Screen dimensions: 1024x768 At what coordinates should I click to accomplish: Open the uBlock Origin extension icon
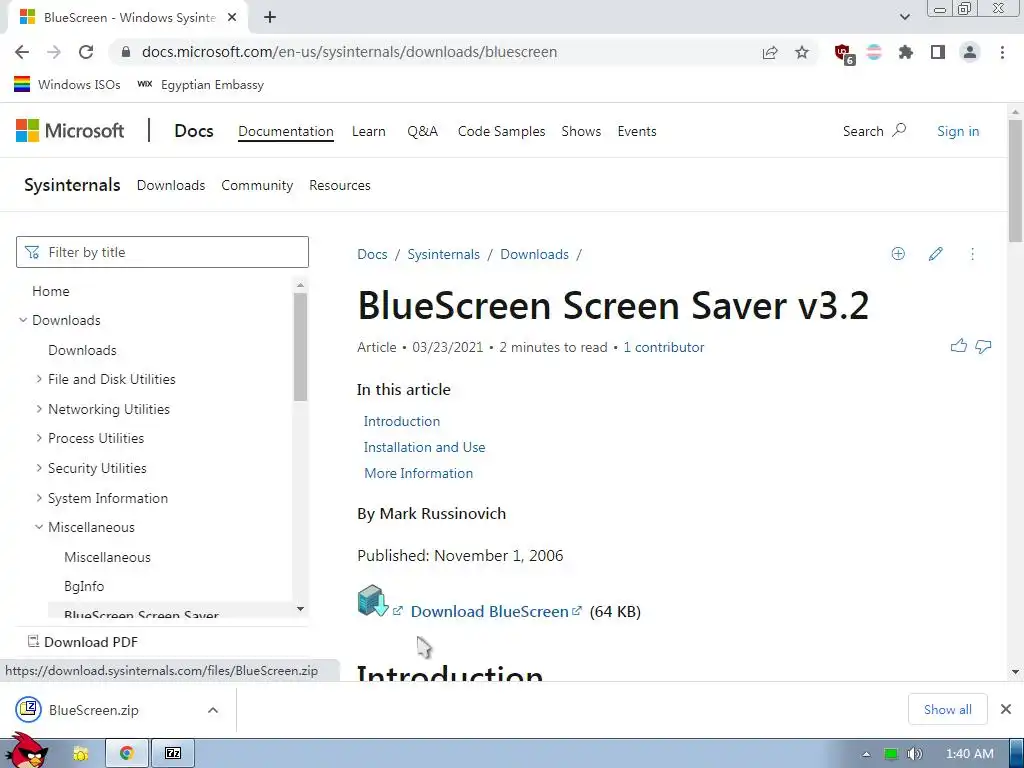coord(843,53)
